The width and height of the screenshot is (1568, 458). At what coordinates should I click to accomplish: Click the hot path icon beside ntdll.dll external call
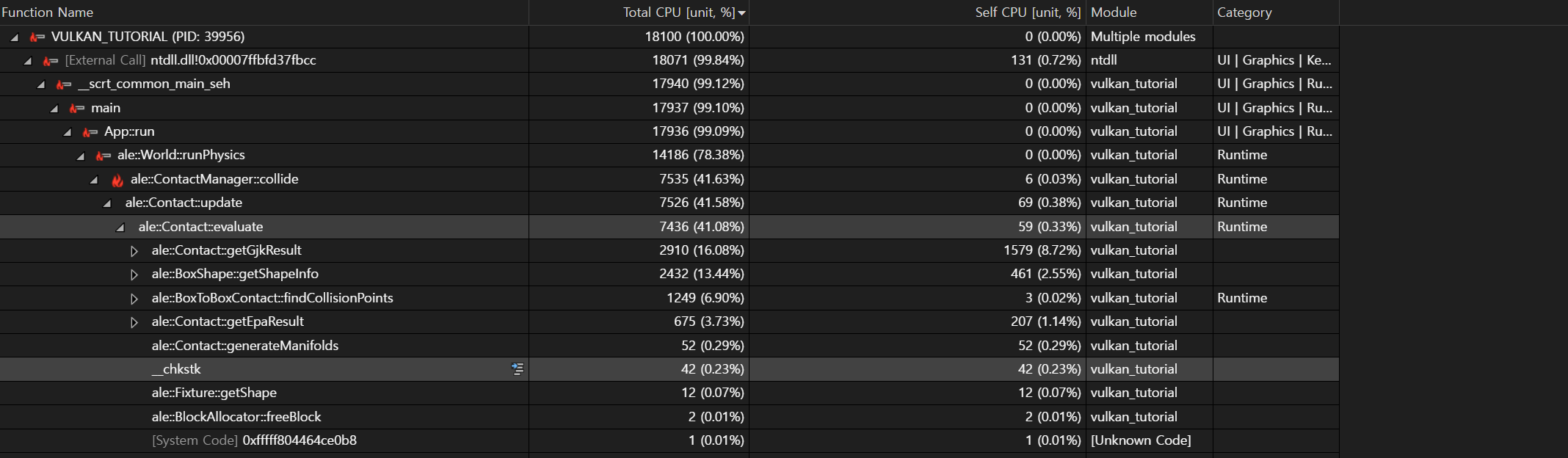pyautogui.click(x=50, y=61)
